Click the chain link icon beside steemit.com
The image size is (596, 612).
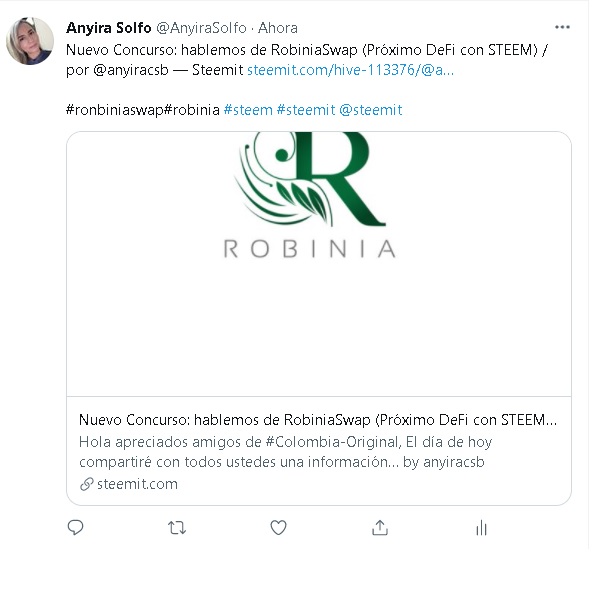tap(87, 484)
